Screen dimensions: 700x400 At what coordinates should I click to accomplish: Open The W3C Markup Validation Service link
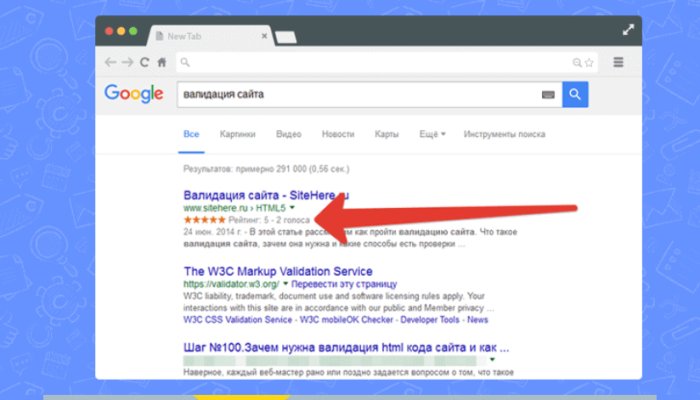278,271
